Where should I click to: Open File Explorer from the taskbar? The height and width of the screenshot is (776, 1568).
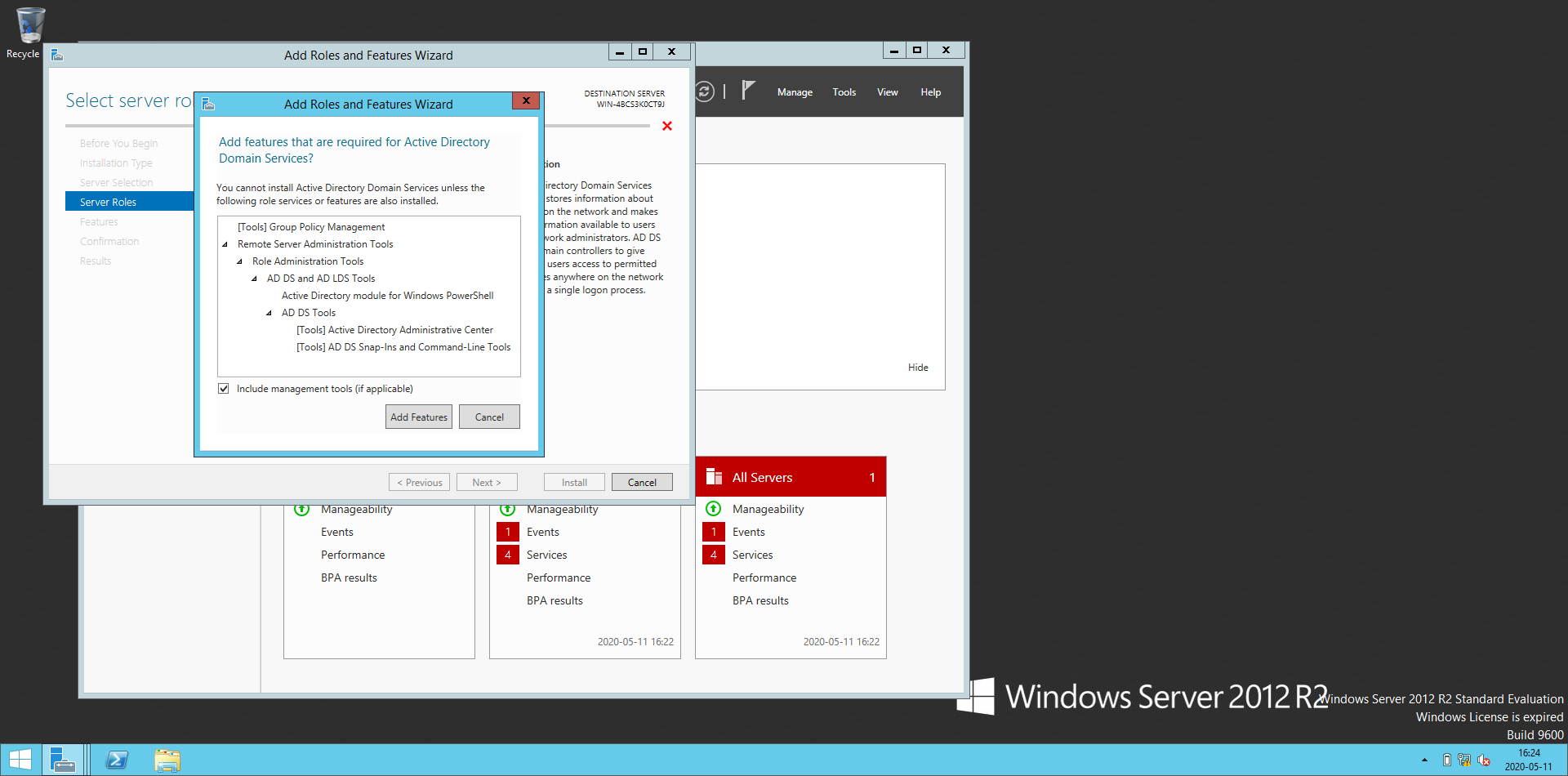(x=167, y=760)
